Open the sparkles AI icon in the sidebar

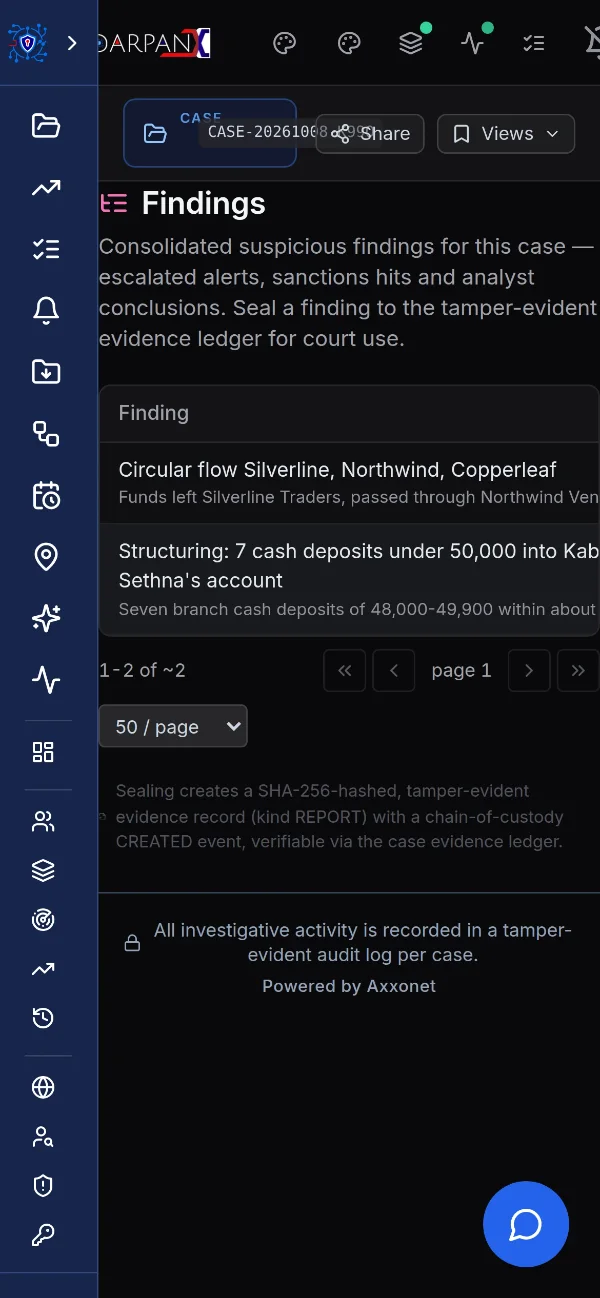(x=46, y=619)
